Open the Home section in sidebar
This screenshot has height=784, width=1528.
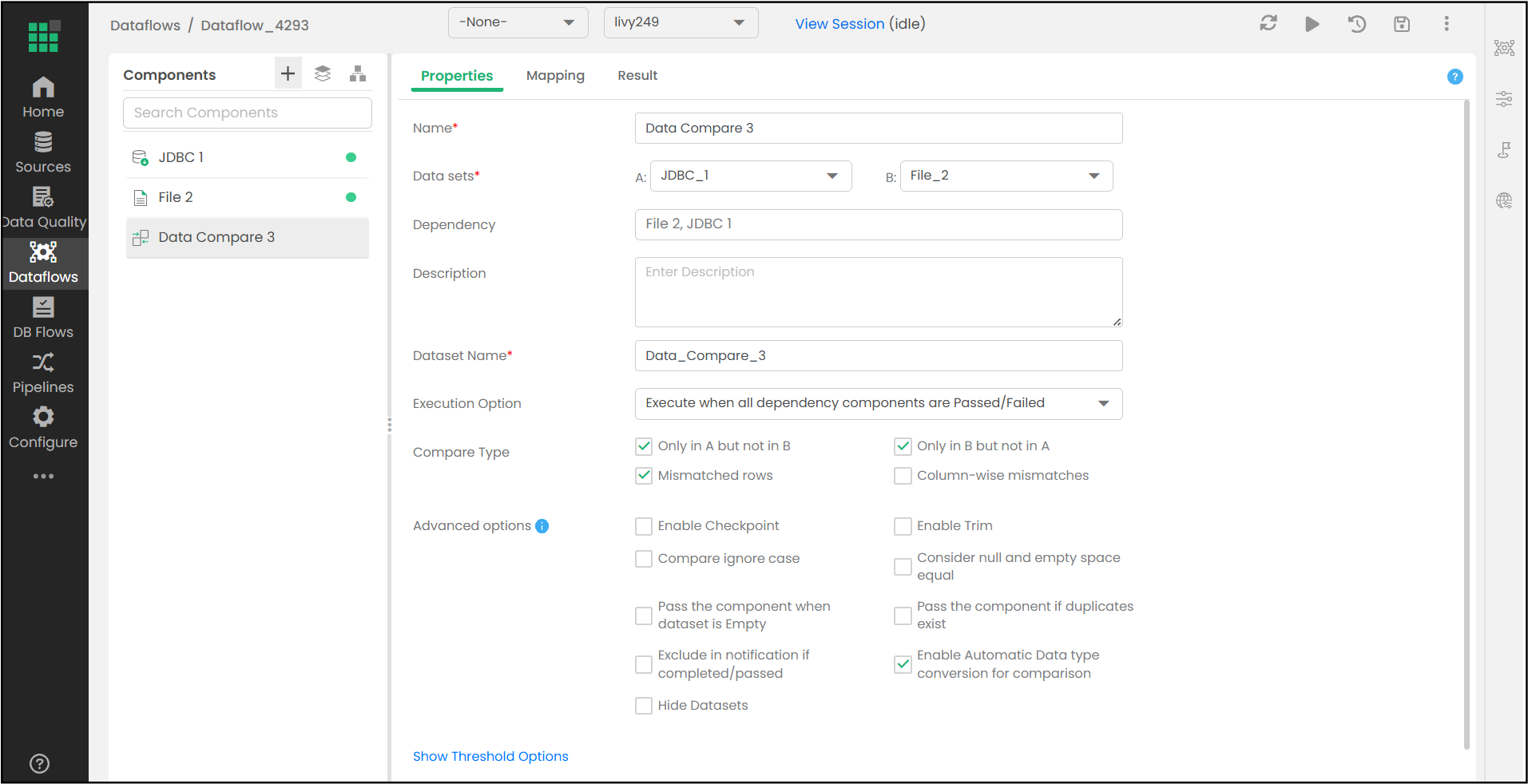click(43, 97)
